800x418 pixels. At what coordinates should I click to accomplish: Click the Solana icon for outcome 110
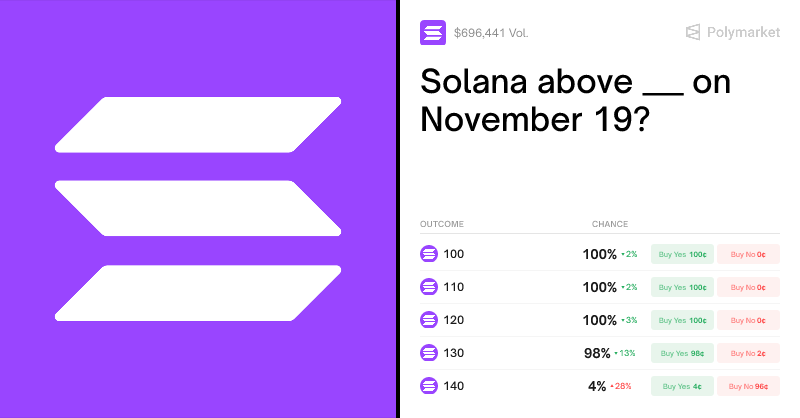point(429,287)
